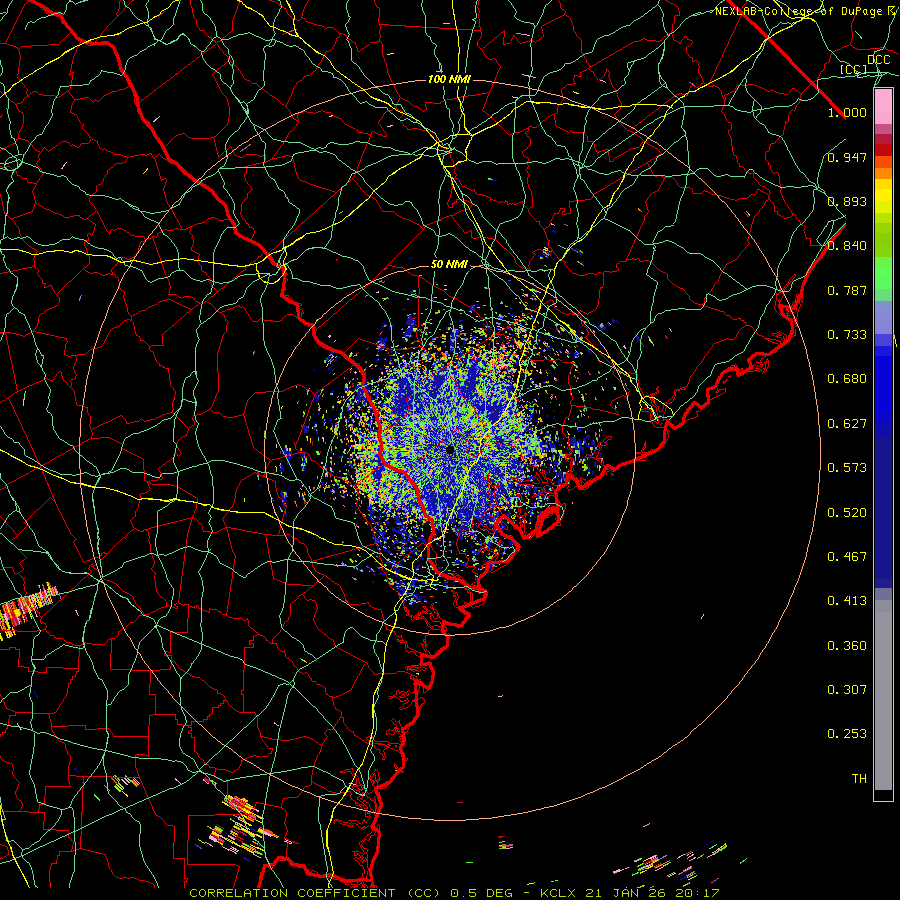Viewport: 900px width, 900px height.
Task: Click the 0.733 scale value
Action: pyautogui.click(x=847, y=335)
